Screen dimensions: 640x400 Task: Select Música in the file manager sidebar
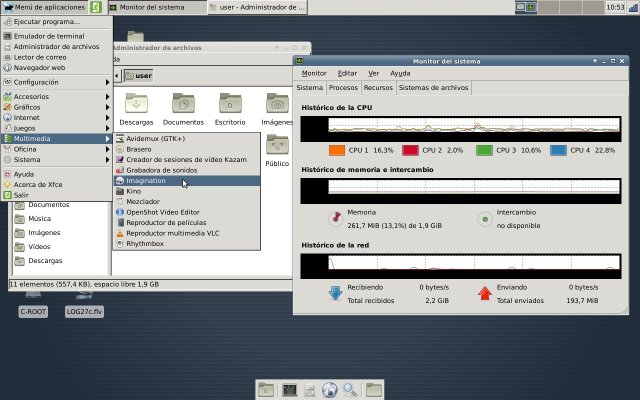pos(40,218)
